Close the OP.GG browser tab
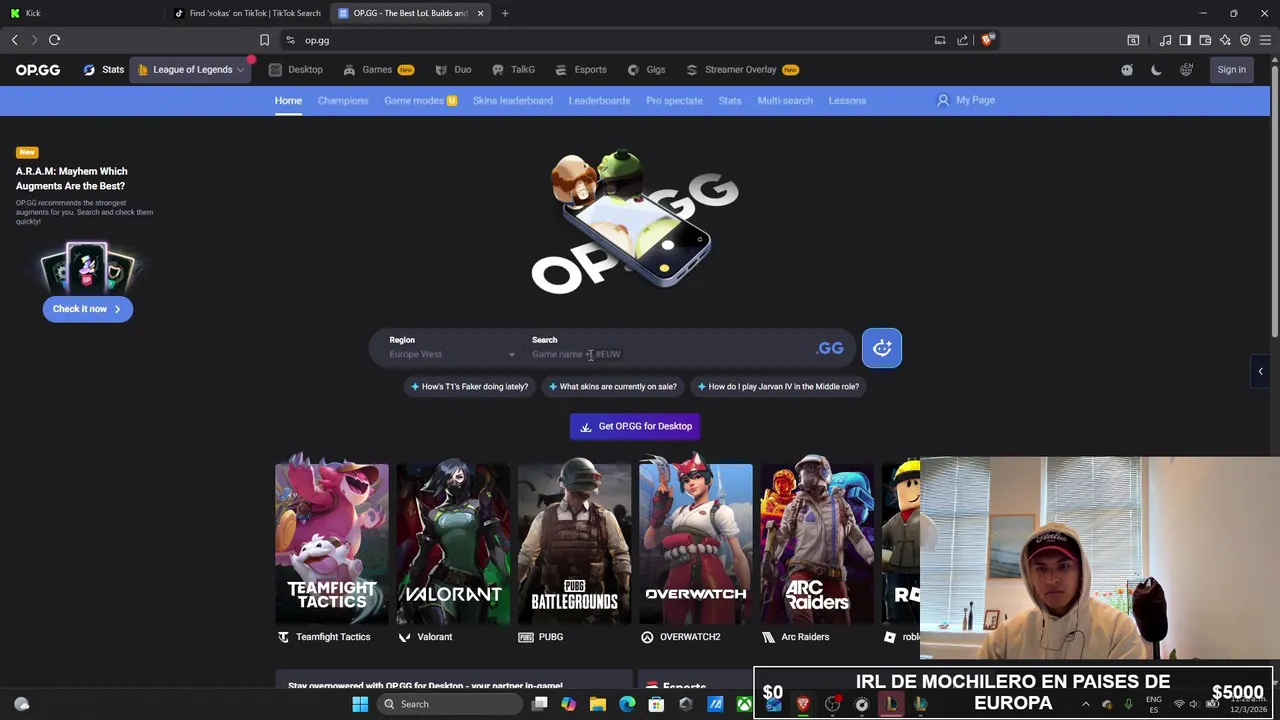1280x720 pixels. [x=480, y=13]
